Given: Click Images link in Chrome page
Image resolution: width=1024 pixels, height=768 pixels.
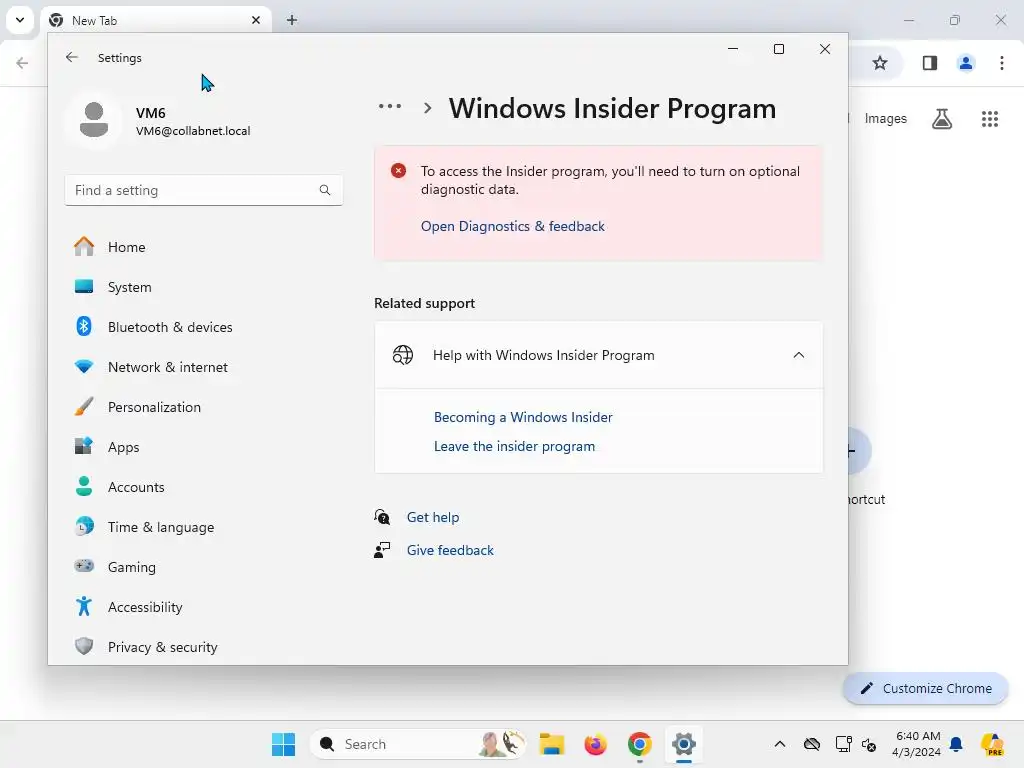Looking at the screenshot, I should tap(886, 118).
